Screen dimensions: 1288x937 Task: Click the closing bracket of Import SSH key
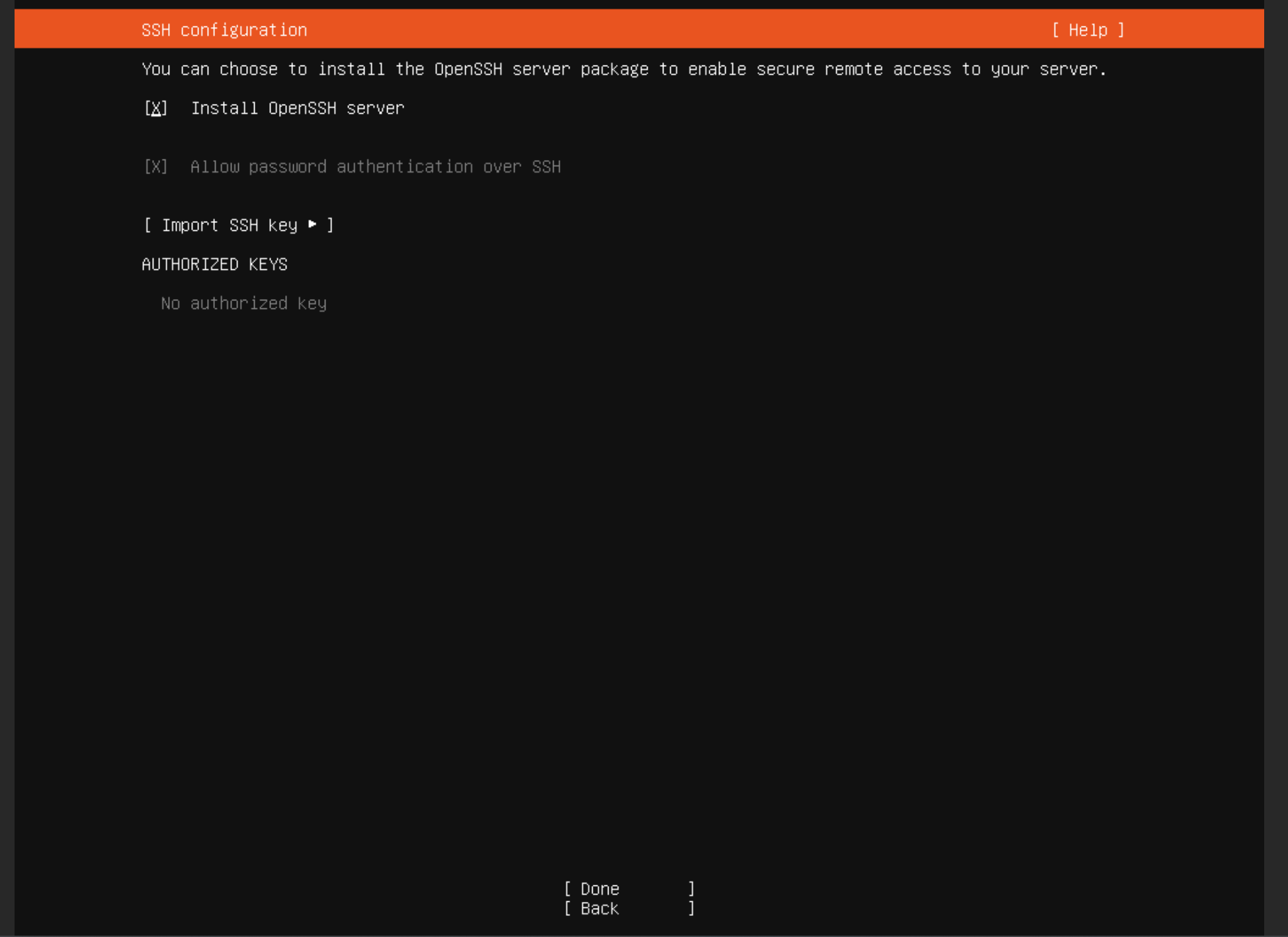click(x=330, y=226)
